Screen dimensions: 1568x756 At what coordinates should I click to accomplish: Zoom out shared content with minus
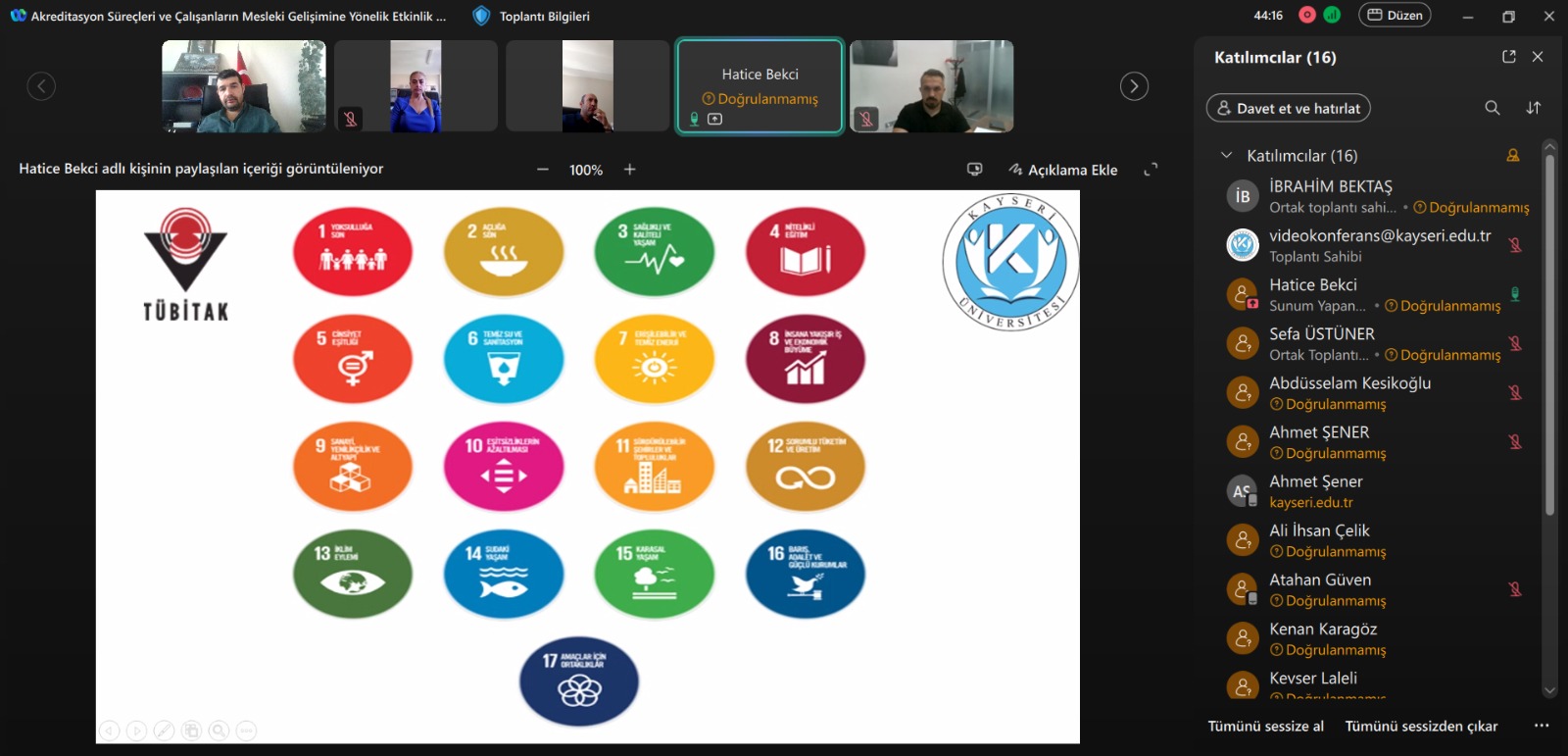(x=543, y=170)
